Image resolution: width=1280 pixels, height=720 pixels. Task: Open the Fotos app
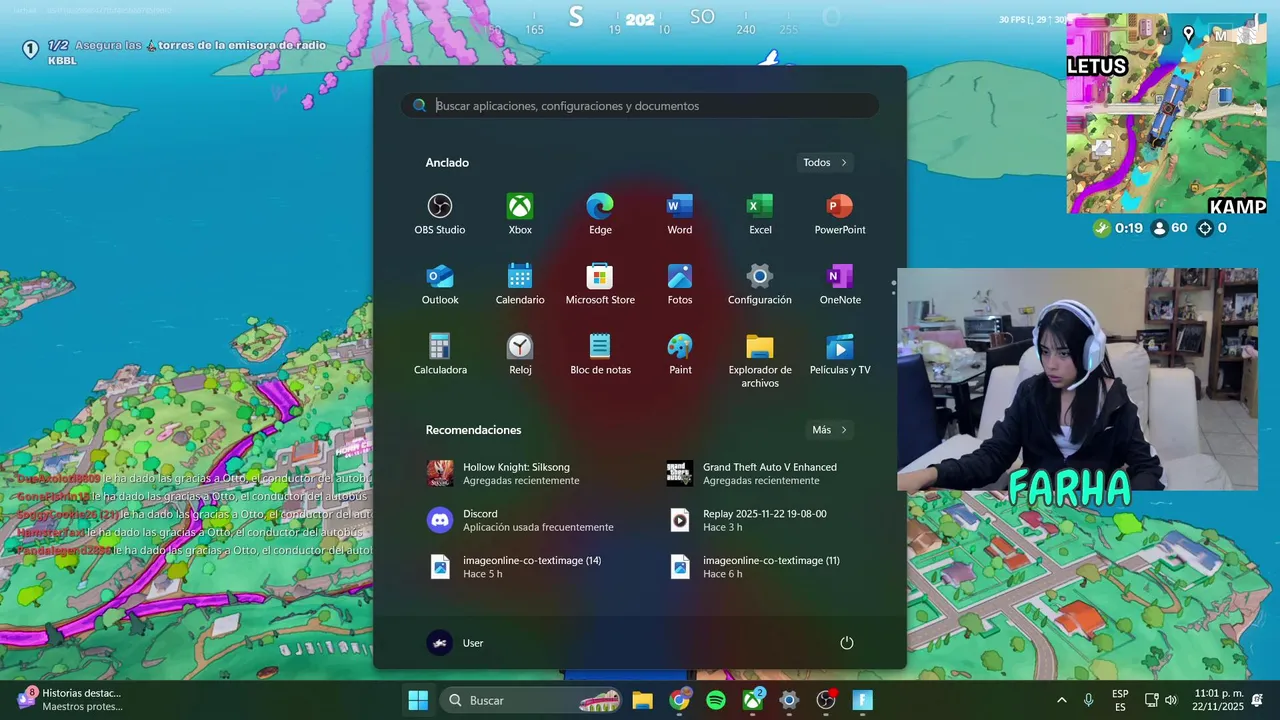[x=680, y=285]
